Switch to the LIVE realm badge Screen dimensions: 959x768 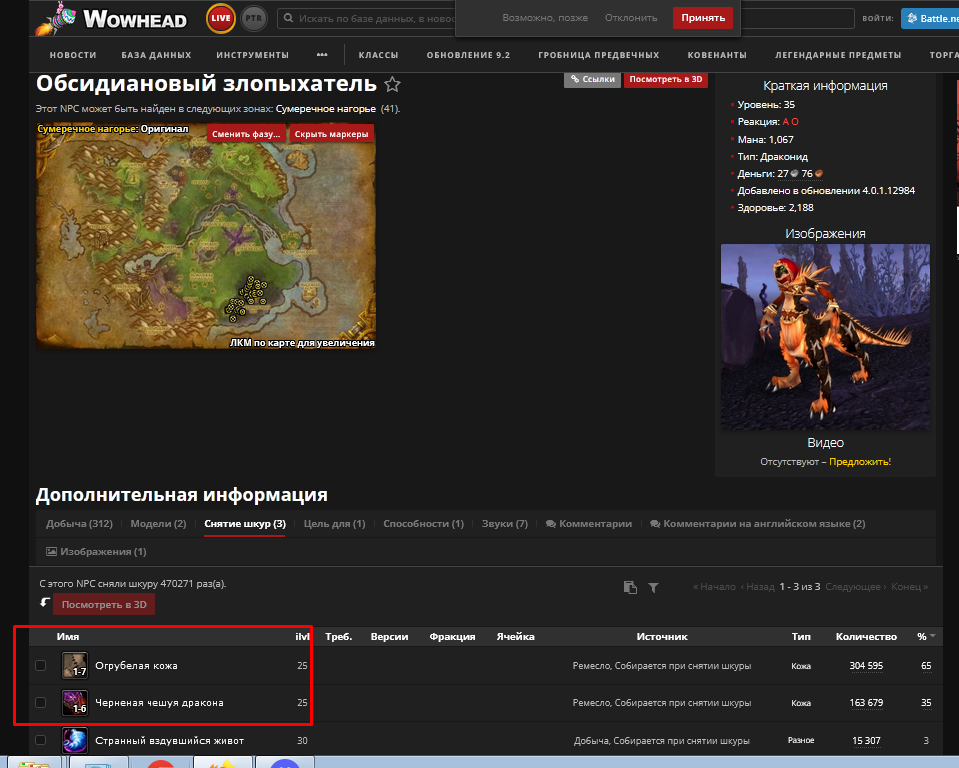(x=221, y=19)
